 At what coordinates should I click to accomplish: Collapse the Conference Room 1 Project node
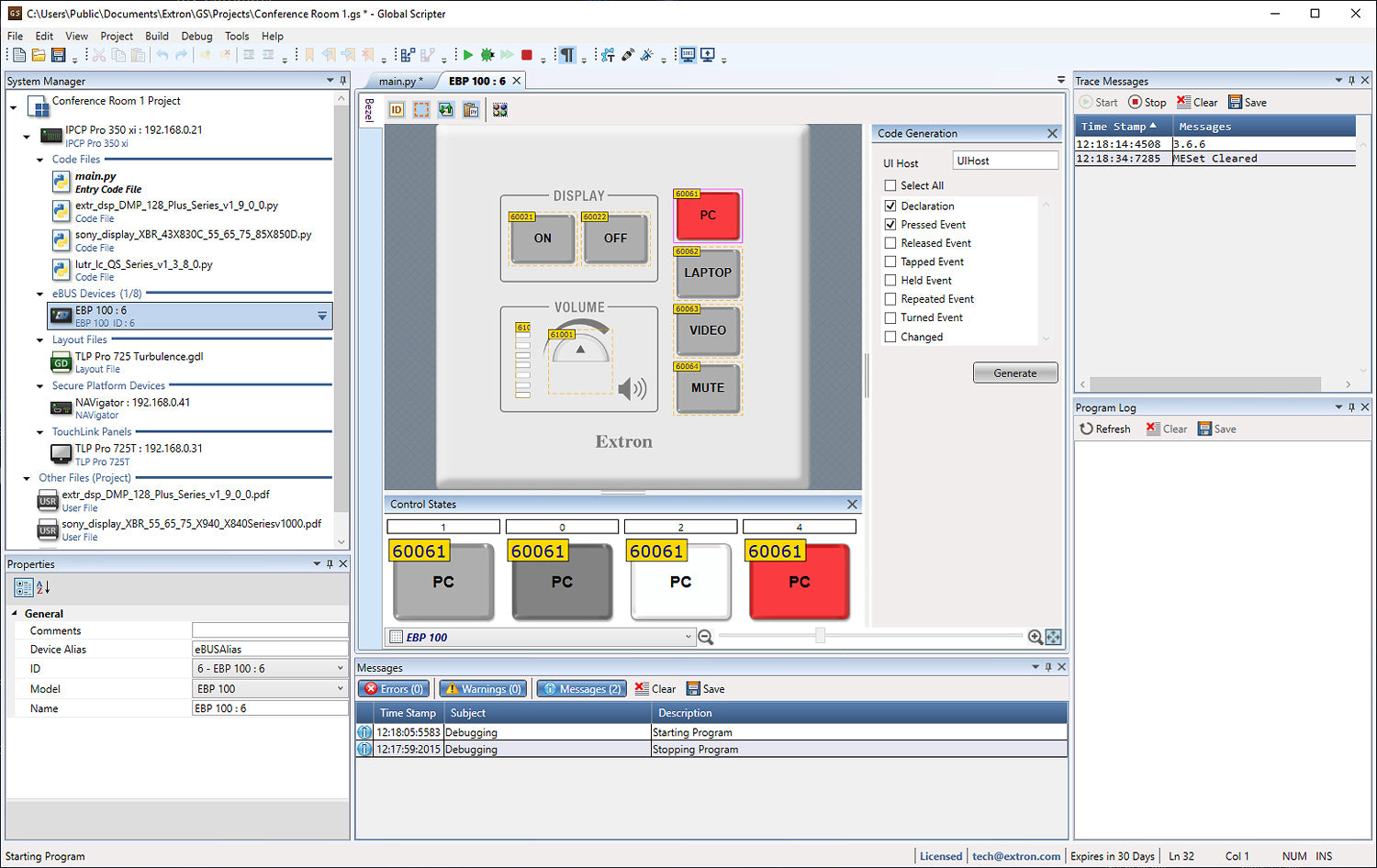click(14, 108)
